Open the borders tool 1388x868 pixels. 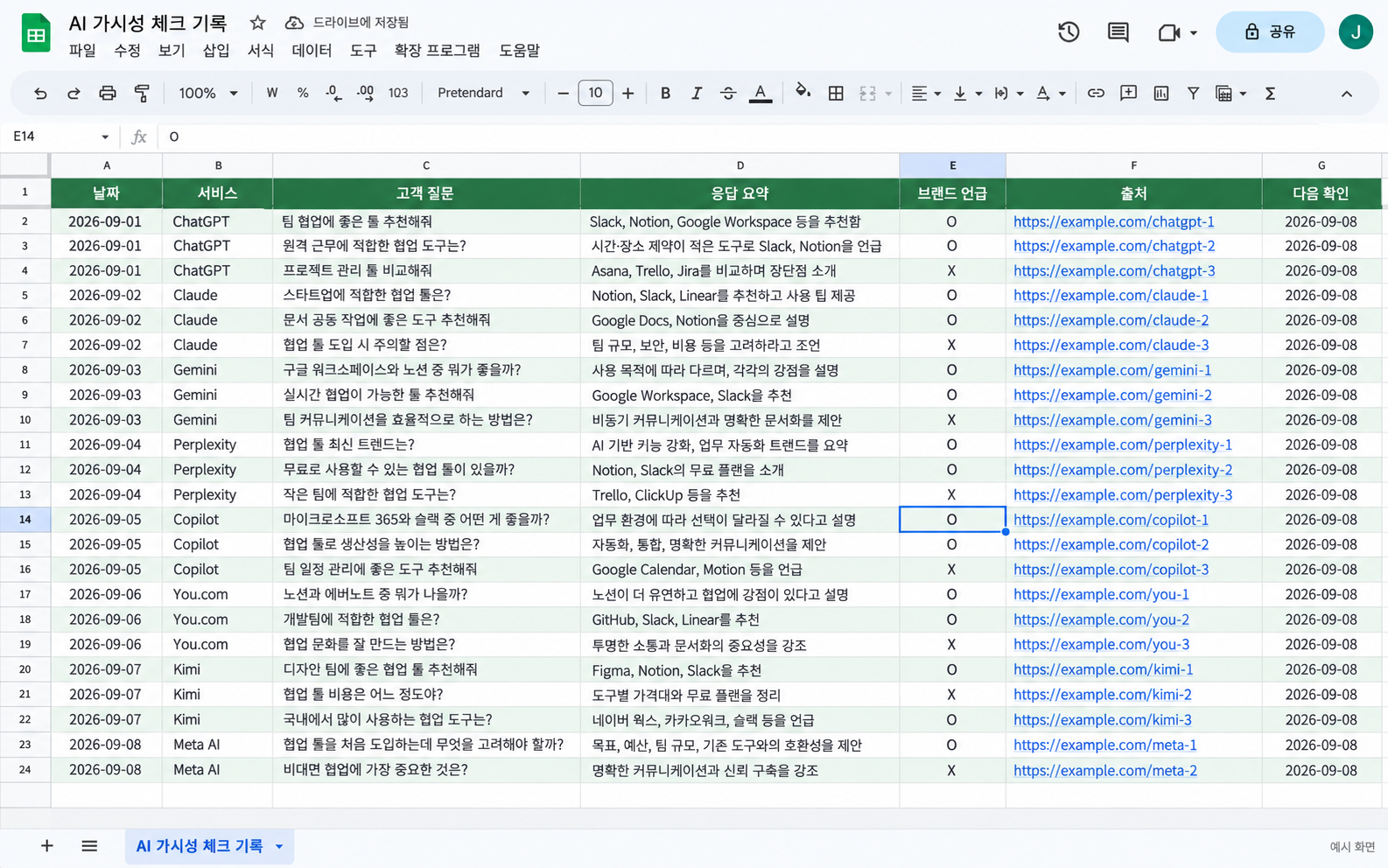(836, 93)
